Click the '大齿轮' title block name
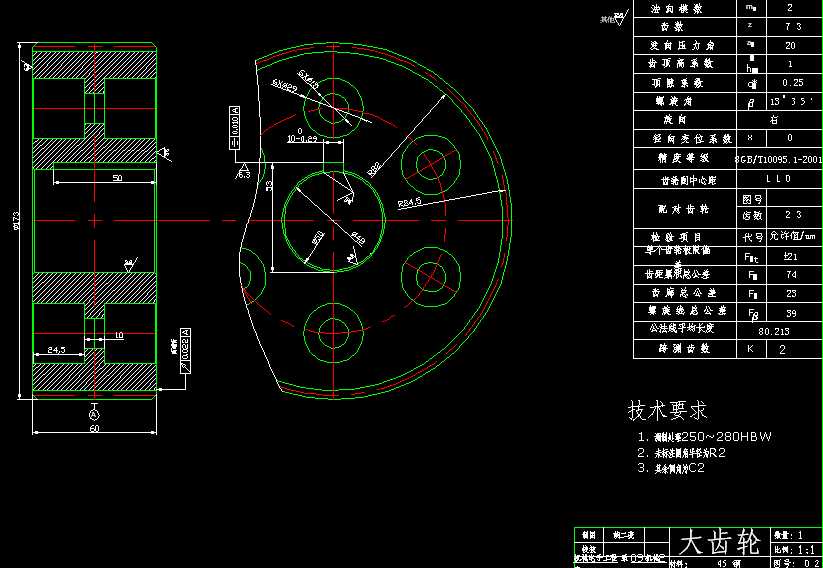The image size is (823, 568). pos(719,542)
